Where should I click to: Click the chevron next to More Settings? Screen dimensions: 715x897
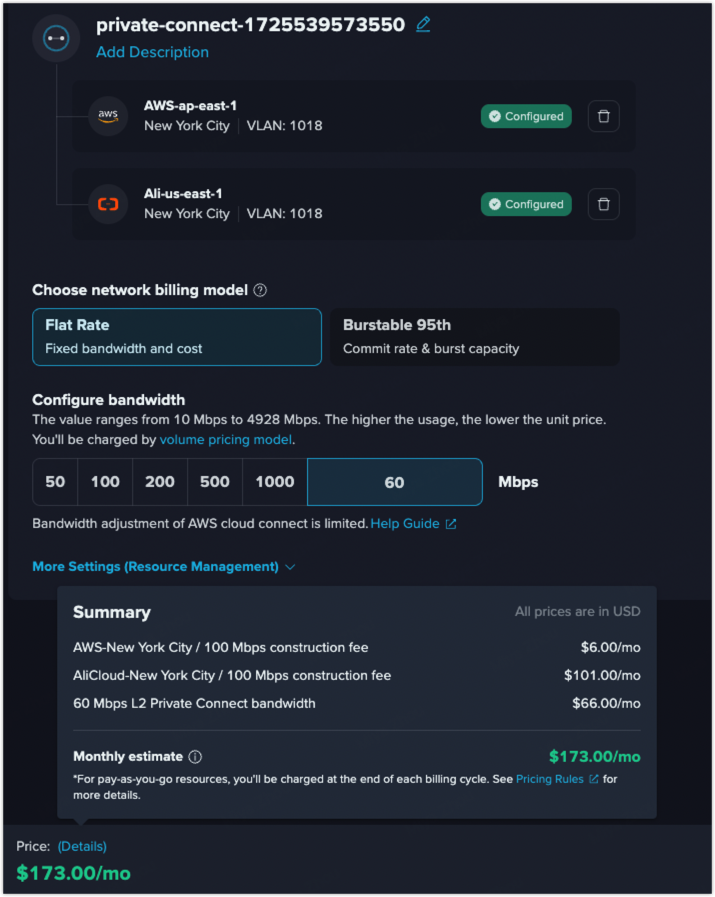[x=290, y=567]
